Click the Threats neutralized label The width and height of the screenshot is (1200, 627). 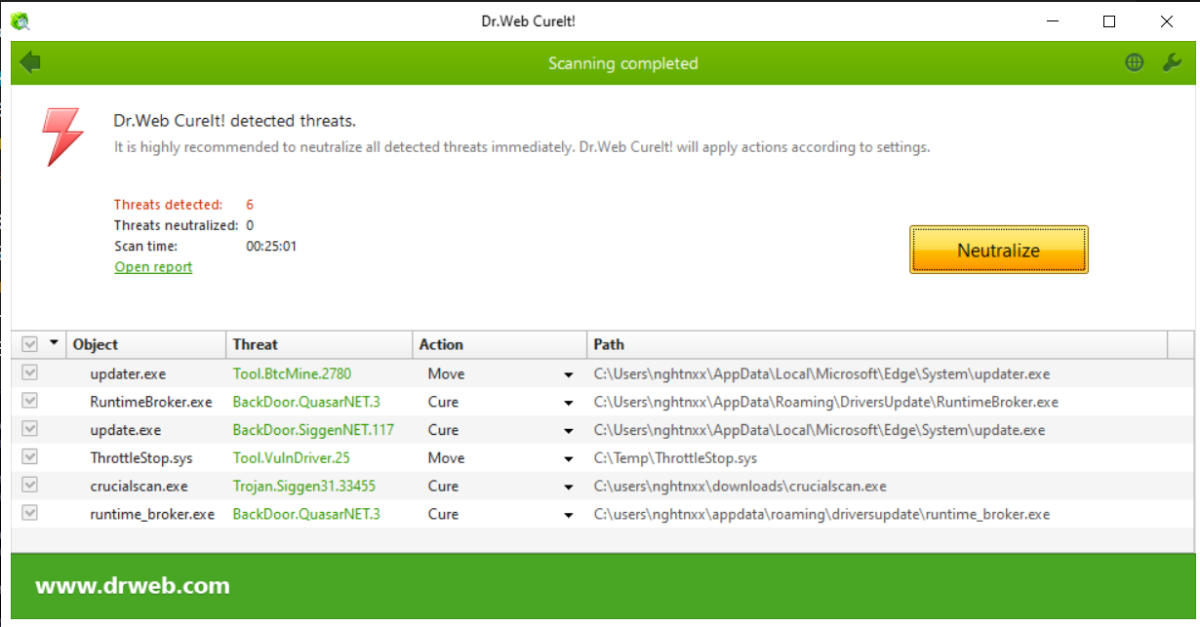(176, 226)
